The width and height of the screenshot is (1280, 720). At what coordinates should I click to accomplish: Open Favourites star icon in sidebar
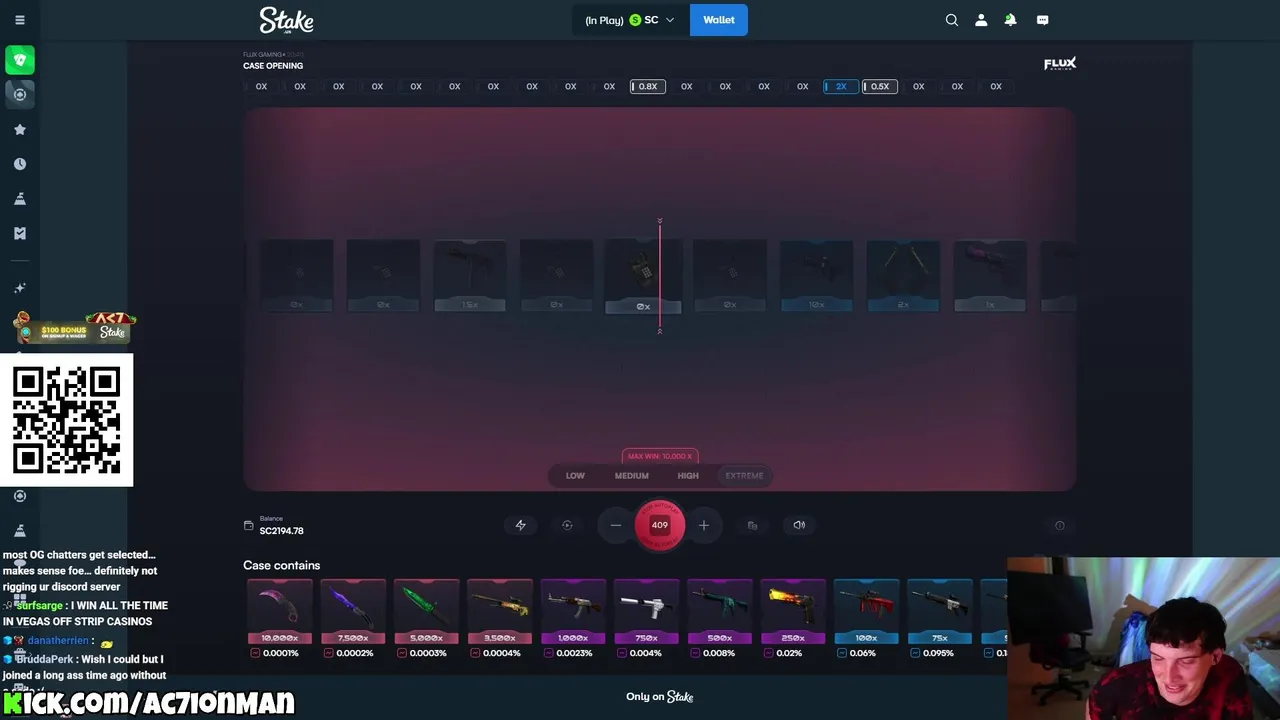click(20, 129)
